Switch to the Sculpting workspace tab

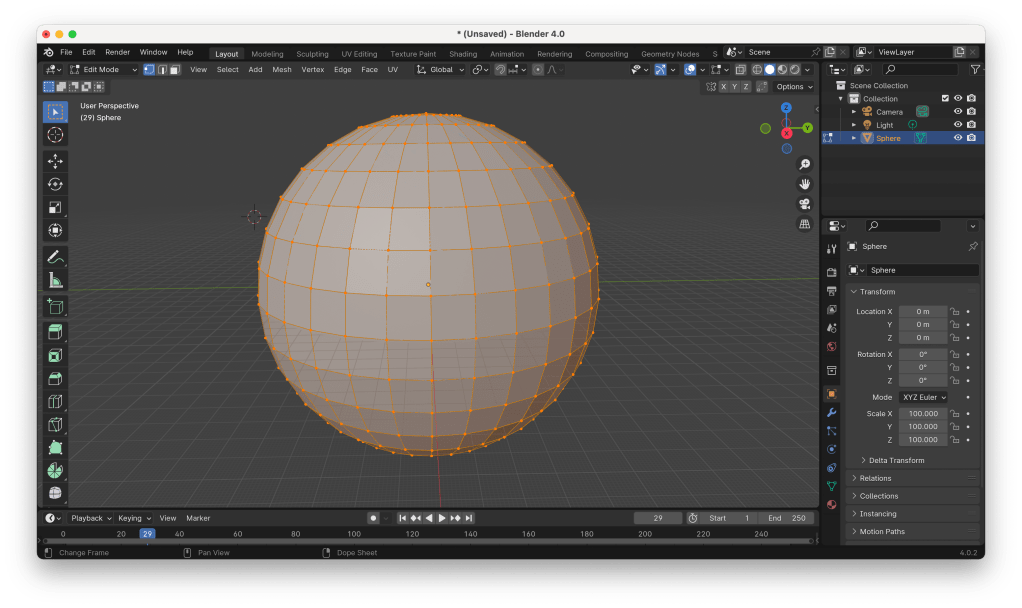point(312,54)
